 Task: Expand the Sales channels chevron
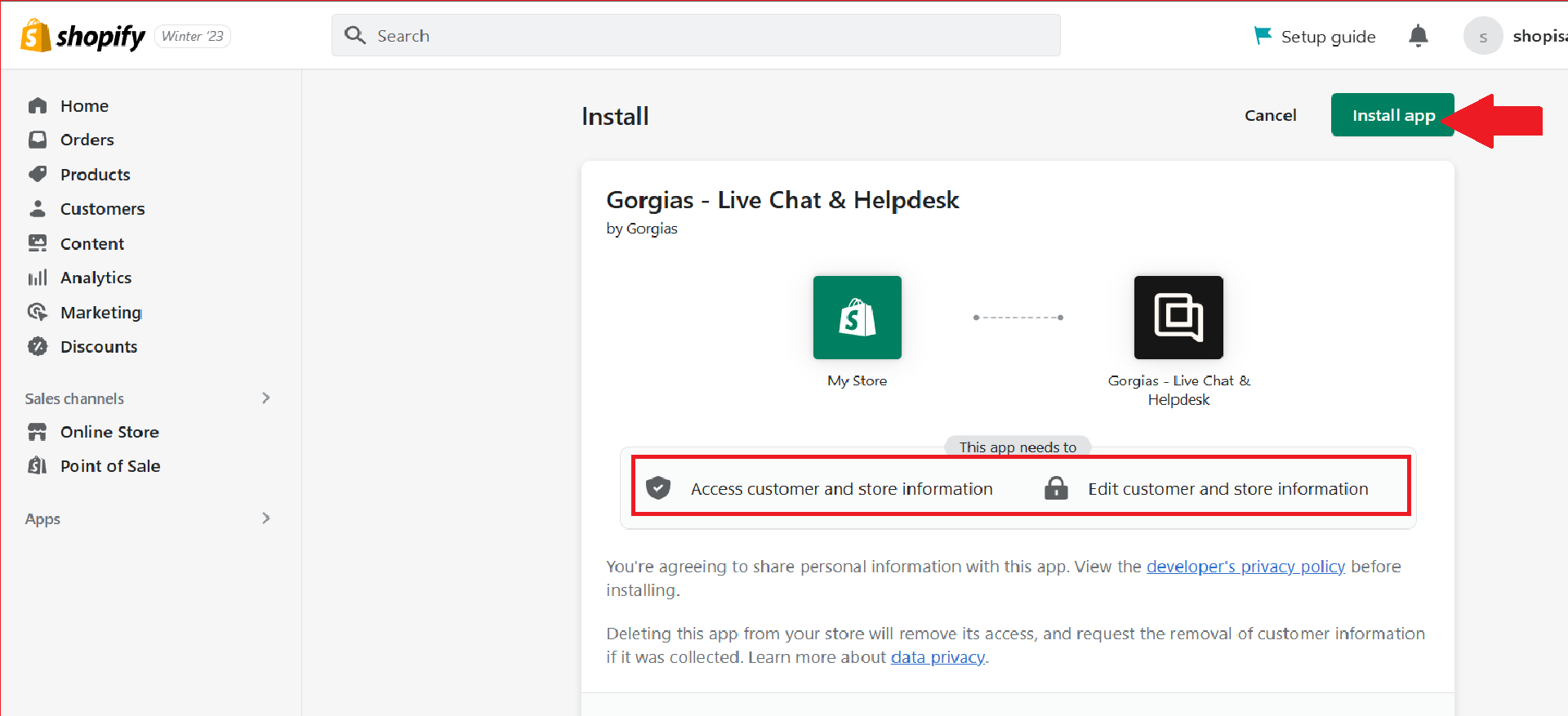(x=266, y=398)
